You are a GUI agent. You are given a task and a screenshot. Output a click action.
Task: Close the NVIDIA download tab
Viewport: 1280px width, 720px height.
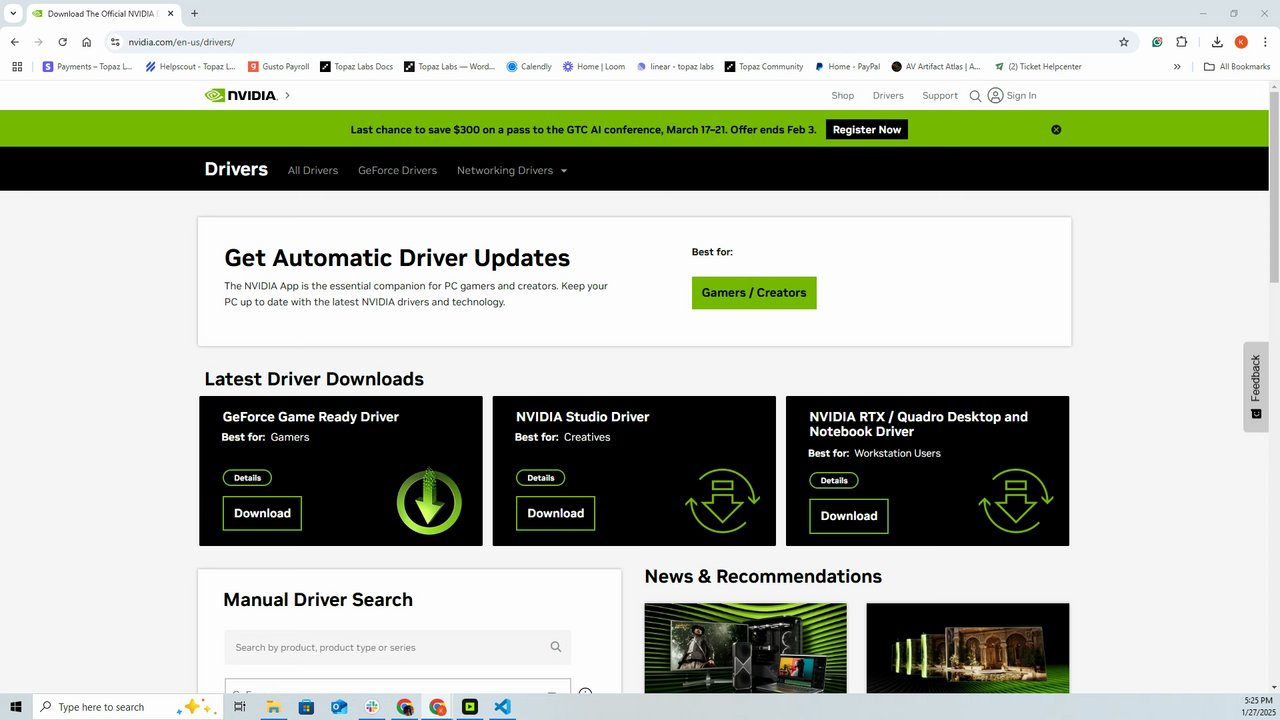pos(168,14)
